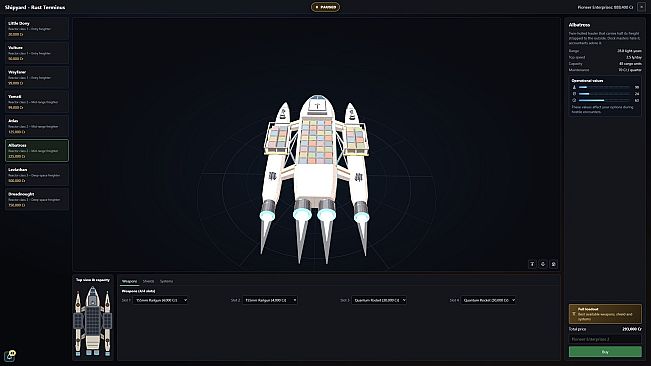Open the Slot 1 weapon dropdown
Screen dimensions: 651x366
(x=161, y=300)
